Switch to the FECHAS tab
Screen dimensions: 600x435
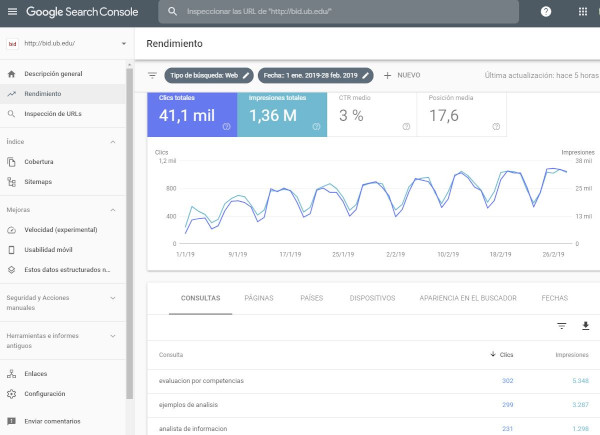point(555,298)
